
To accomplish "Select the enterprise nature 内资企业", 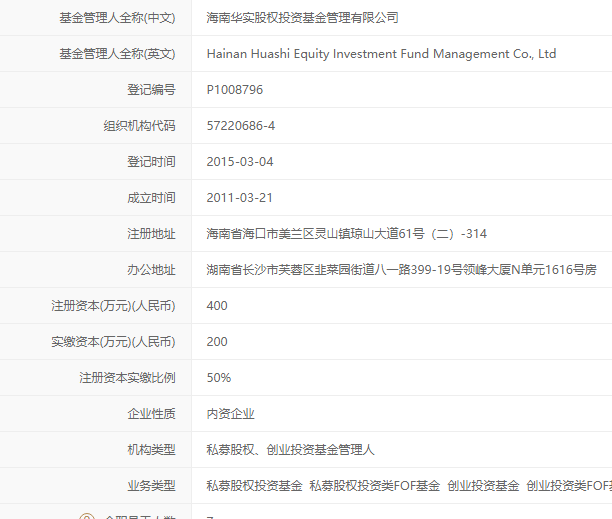I will pyautogui.click(x=230, y=414).
